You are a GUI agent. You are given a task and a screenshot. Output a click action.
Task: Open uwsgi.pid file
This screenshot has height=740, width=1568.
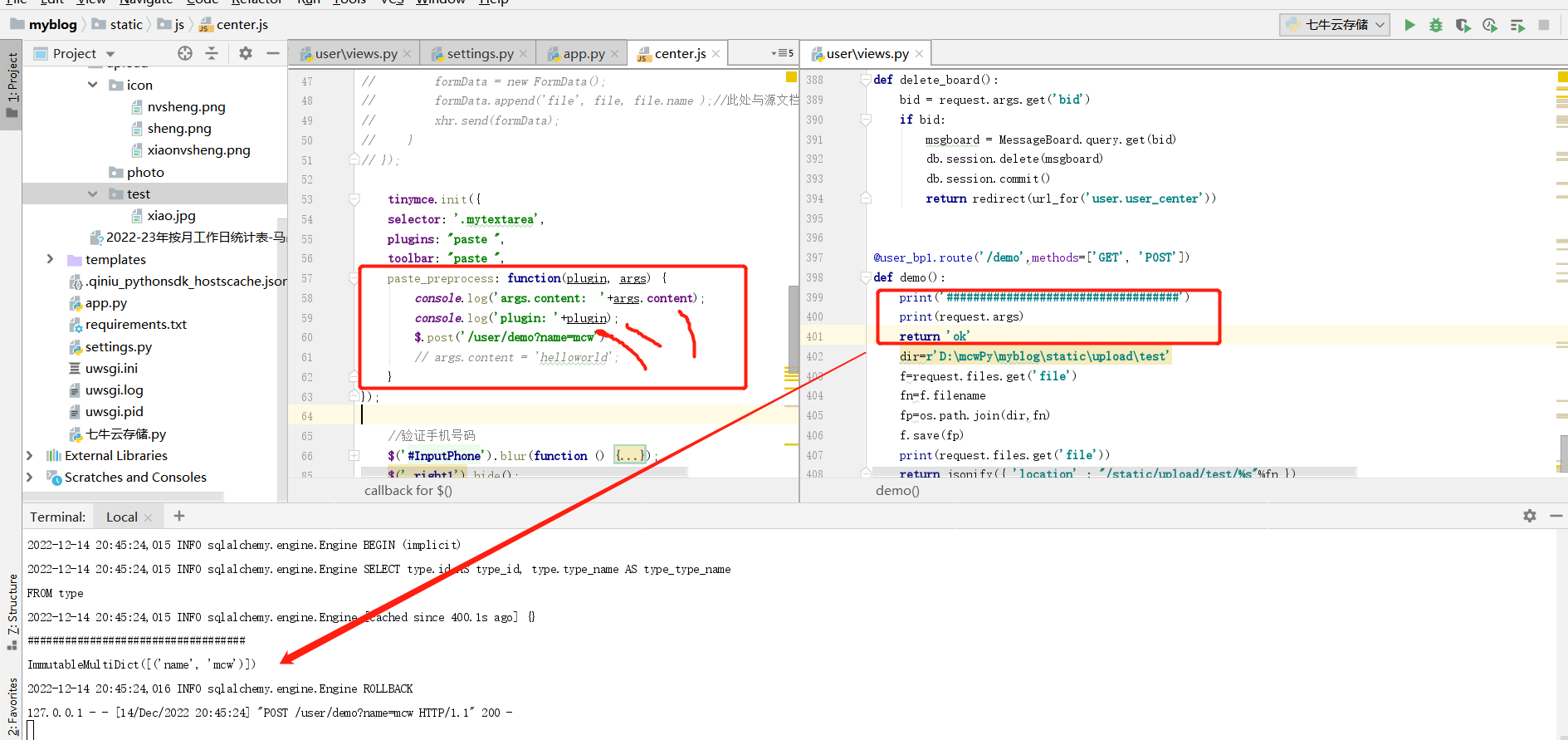[114, 411]
